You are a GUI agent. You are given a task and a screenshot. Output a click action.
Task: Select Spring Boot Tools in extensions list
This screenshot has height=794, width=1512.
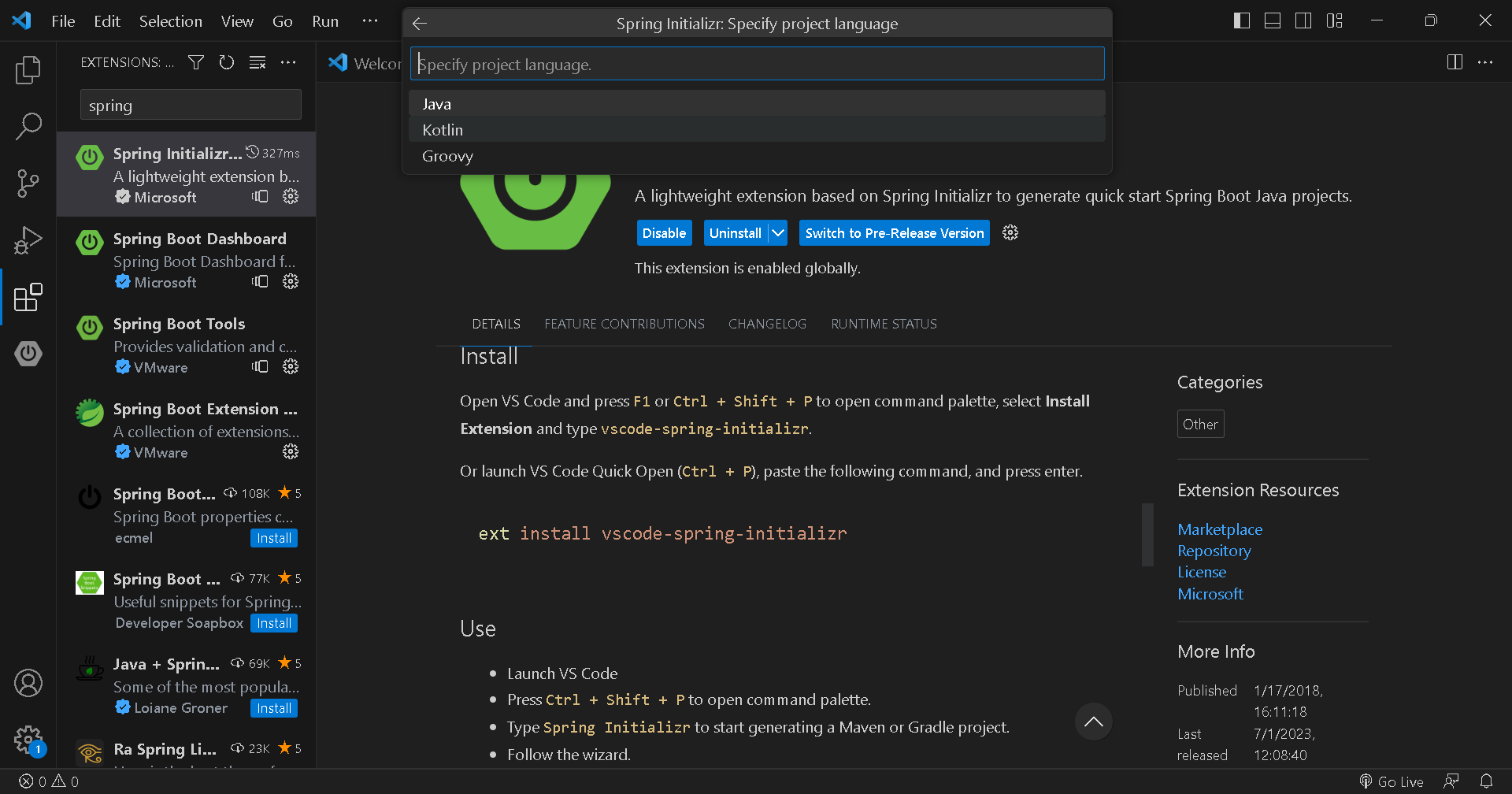[x=186, y=344]
